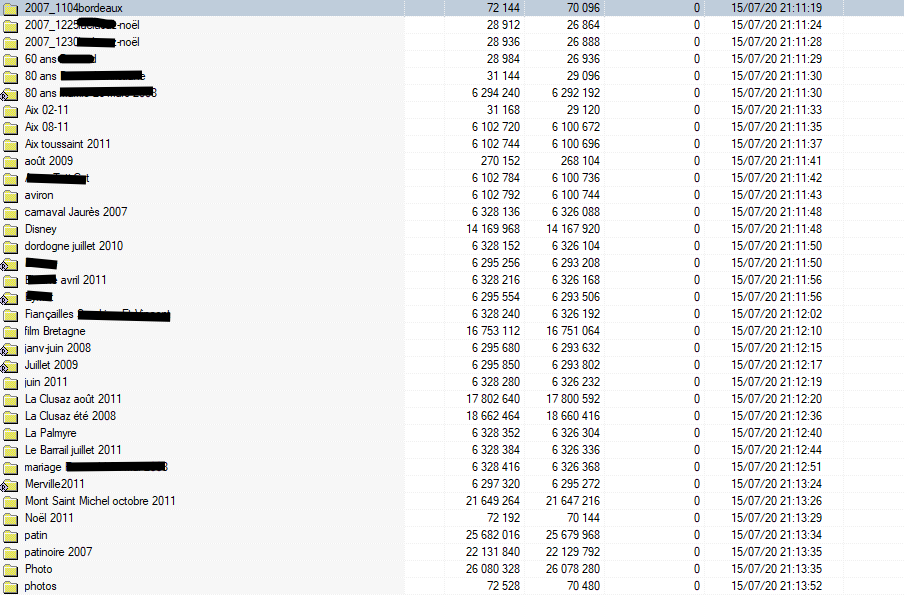This screenshot has height=595, width=904.
Task: Select dordogne juillet 2010 folder name
Action: pos(73,246)
